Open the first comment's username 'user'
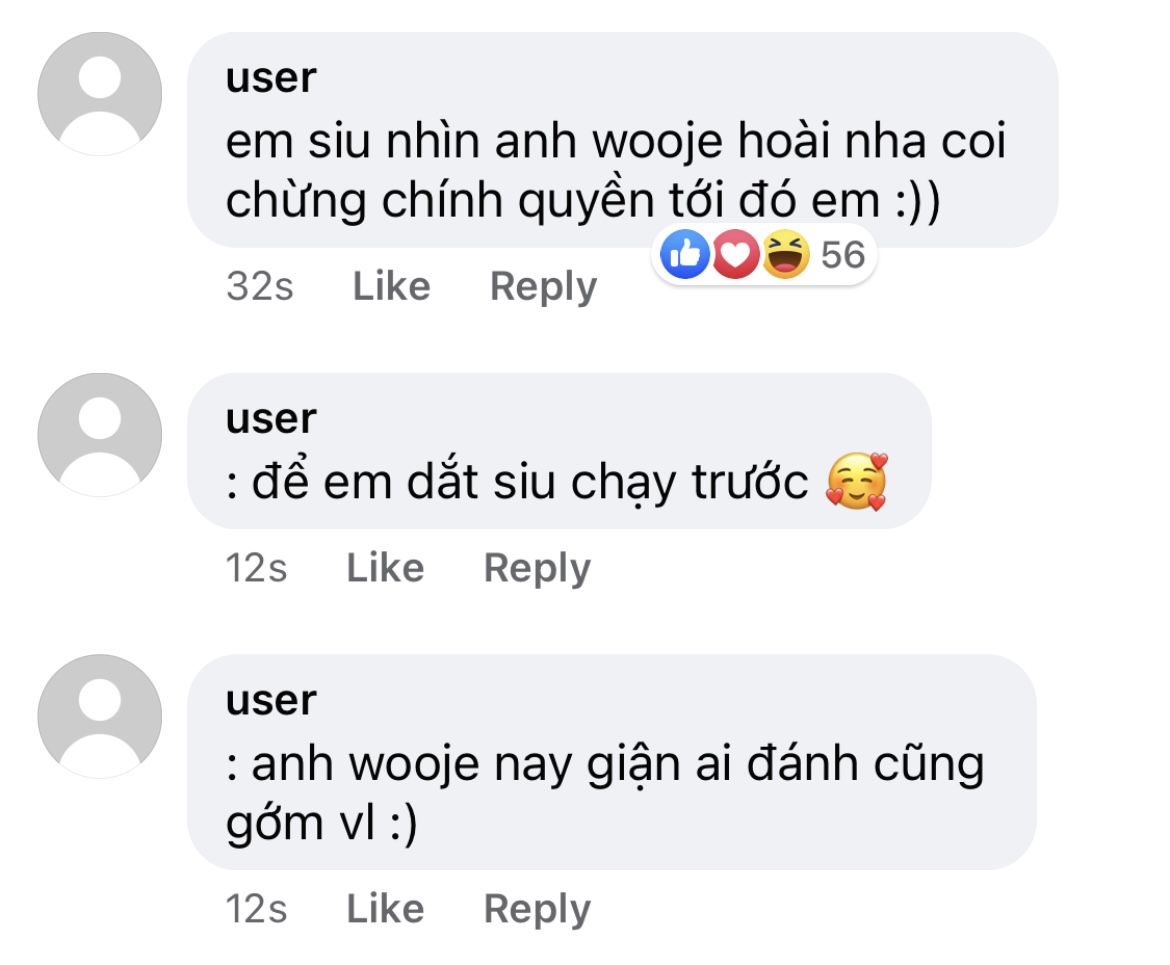The image size is (1170, 965). point(272,78)
